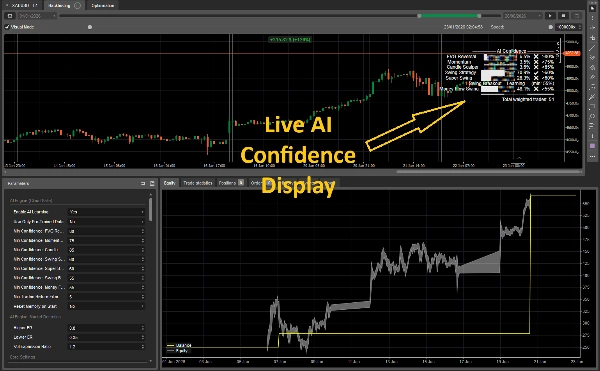
Task: Open the Equity tab in the results panel
Action: (x=170, y=183)
